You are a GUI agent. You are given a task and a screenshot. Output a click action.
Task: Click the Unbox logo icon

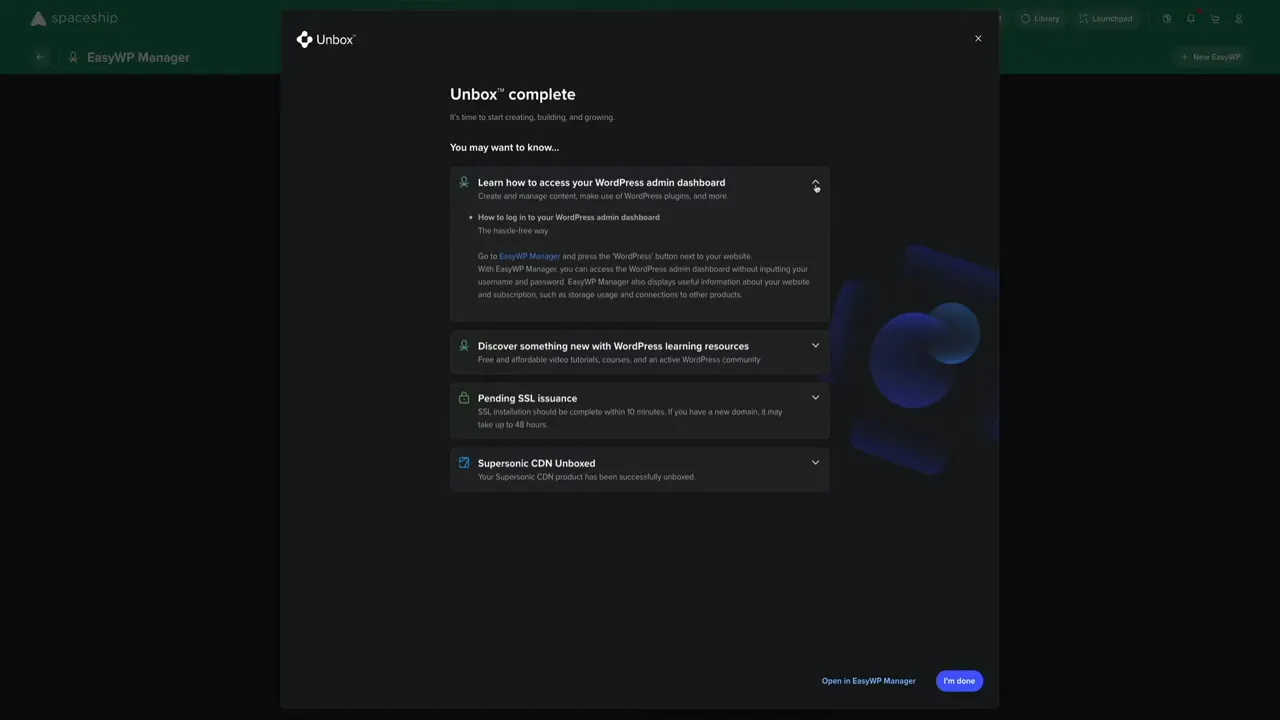click(304, 40)
